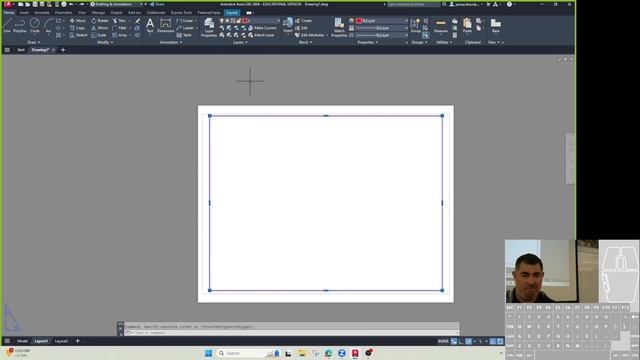Expand the Annotation panel
Image resolution: width=640 pixels, height=360 pixels.
(x=171, y=42)
